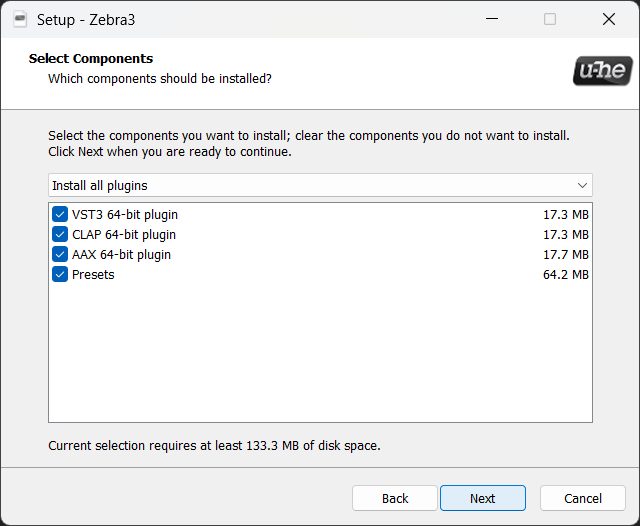Image resolution: width=640 pixels, height=526 pixels.
Task: Toggle the AAX 64-bit plugin checkbox
Action: click(60, 254)
